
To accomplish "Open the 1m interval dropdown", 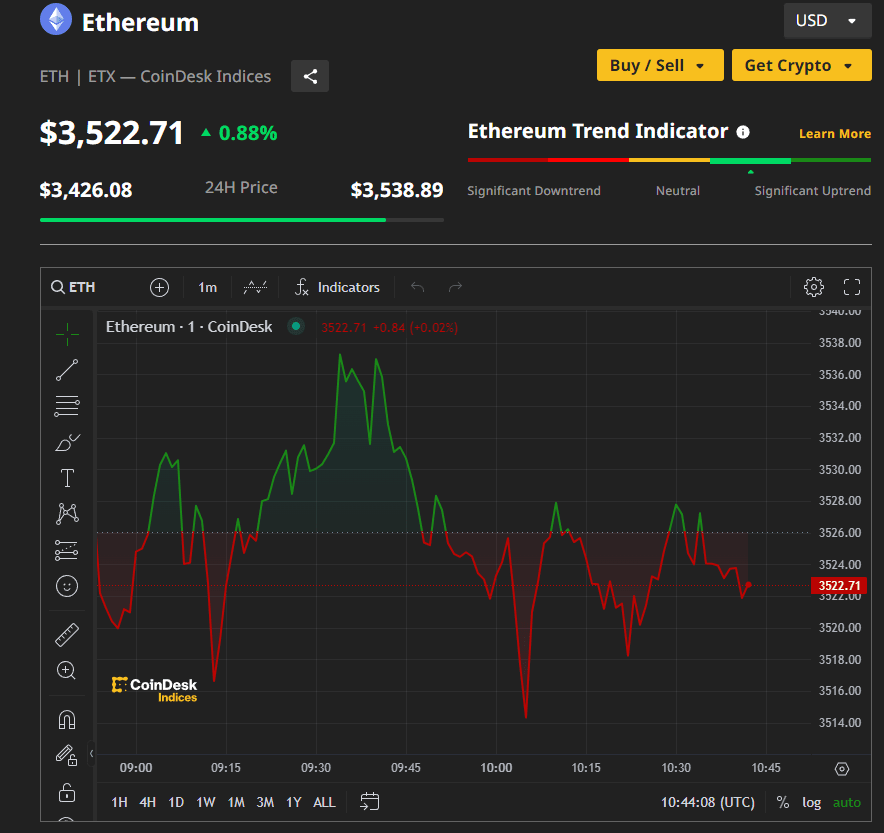I will click(207, 287).
